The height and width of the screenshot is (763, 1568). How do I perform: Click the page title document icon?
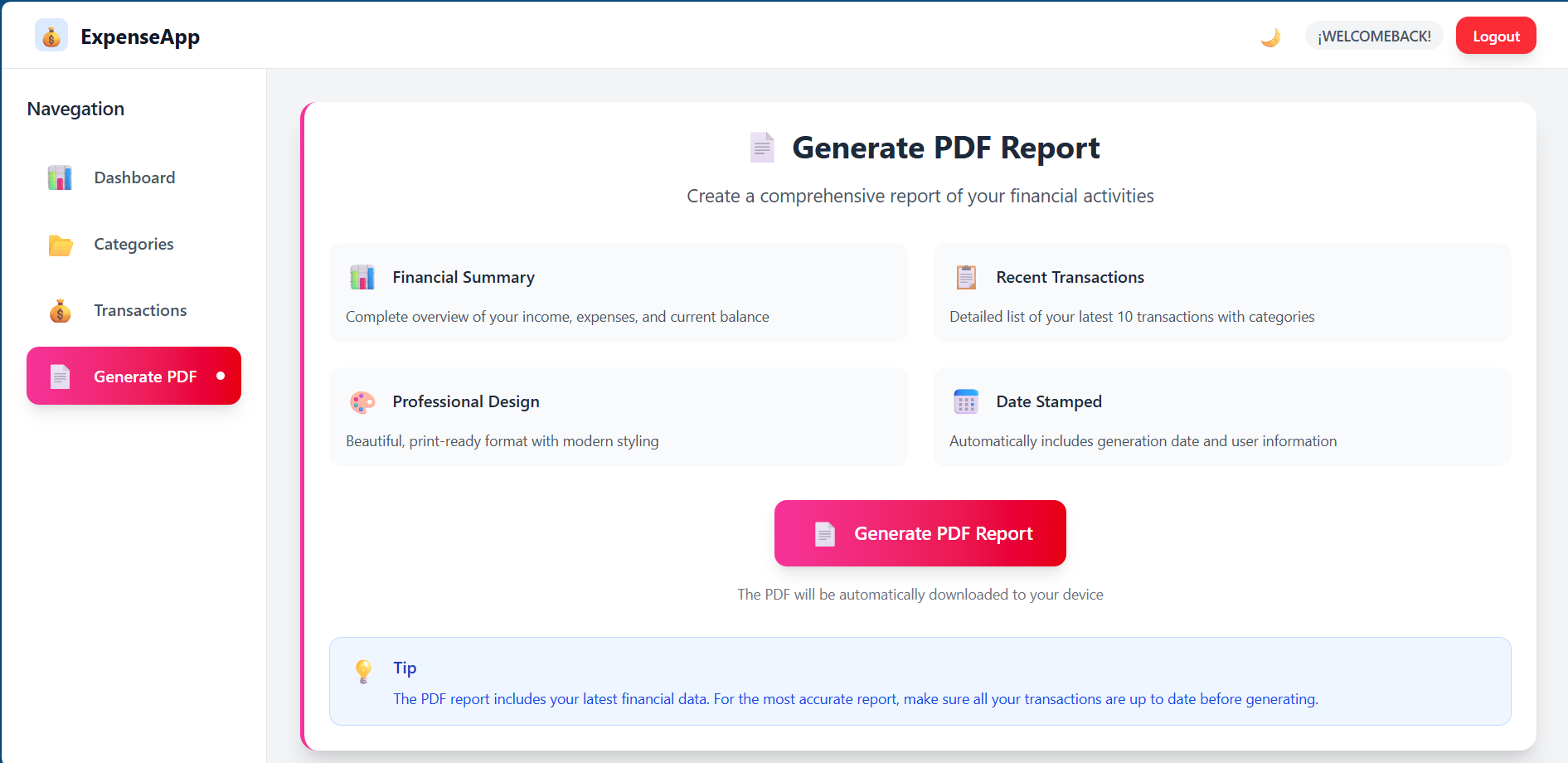[x=762, y=148]
